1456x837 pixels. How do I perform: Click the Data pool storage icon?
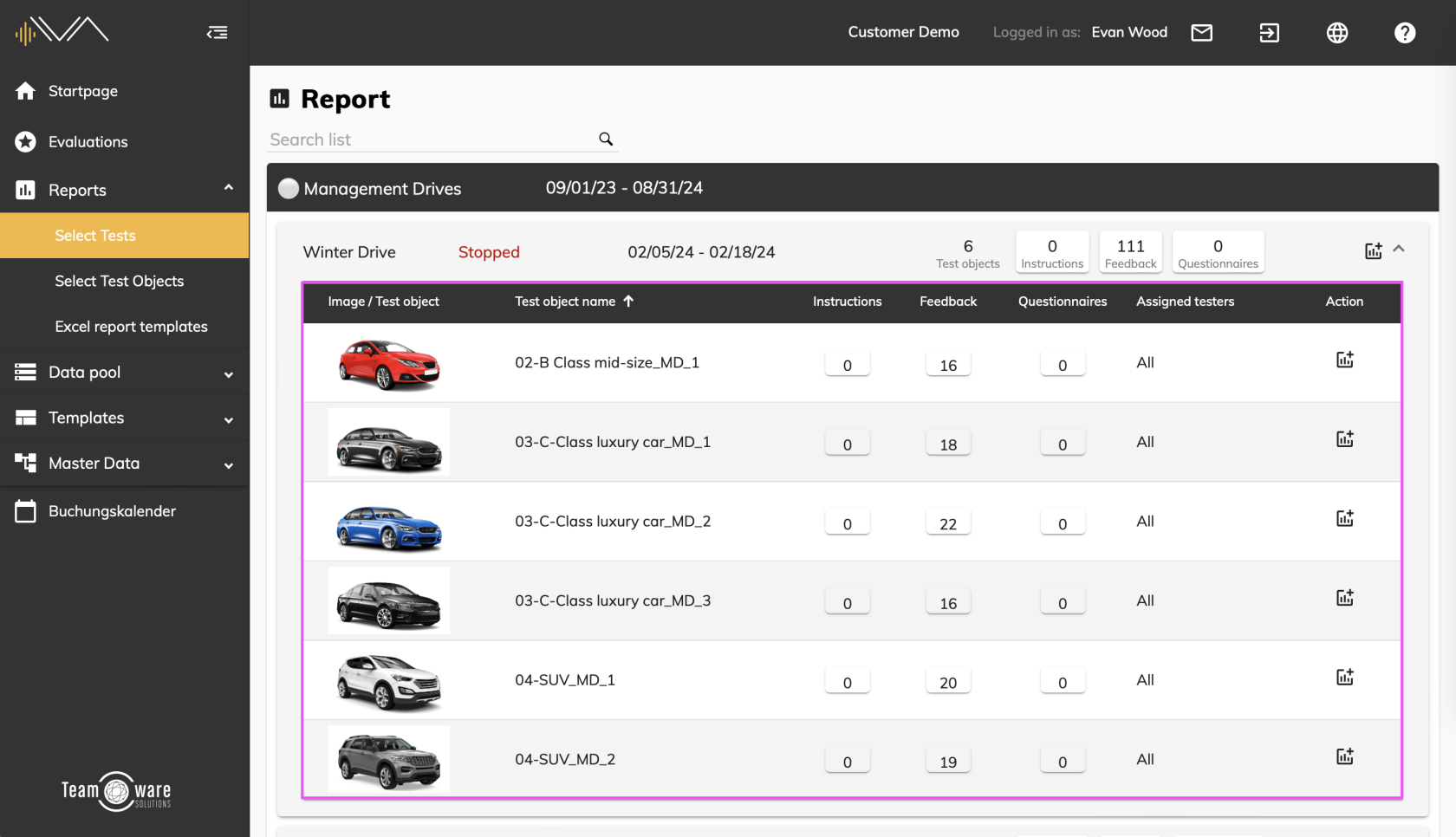tap(25, 372)
